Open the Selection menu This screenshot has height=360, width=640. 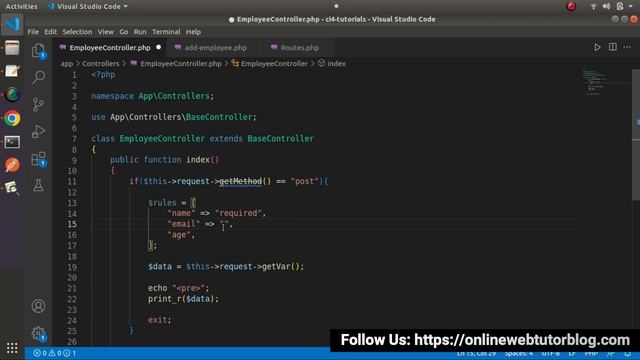click(x=77, y=32)
